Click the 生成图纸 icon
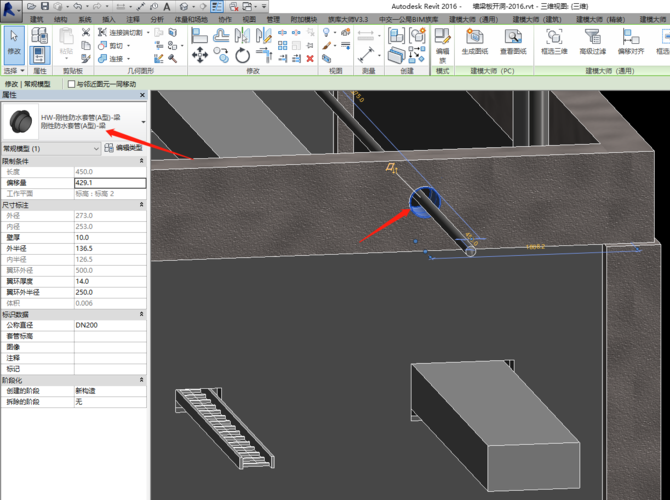 point(477,38)
